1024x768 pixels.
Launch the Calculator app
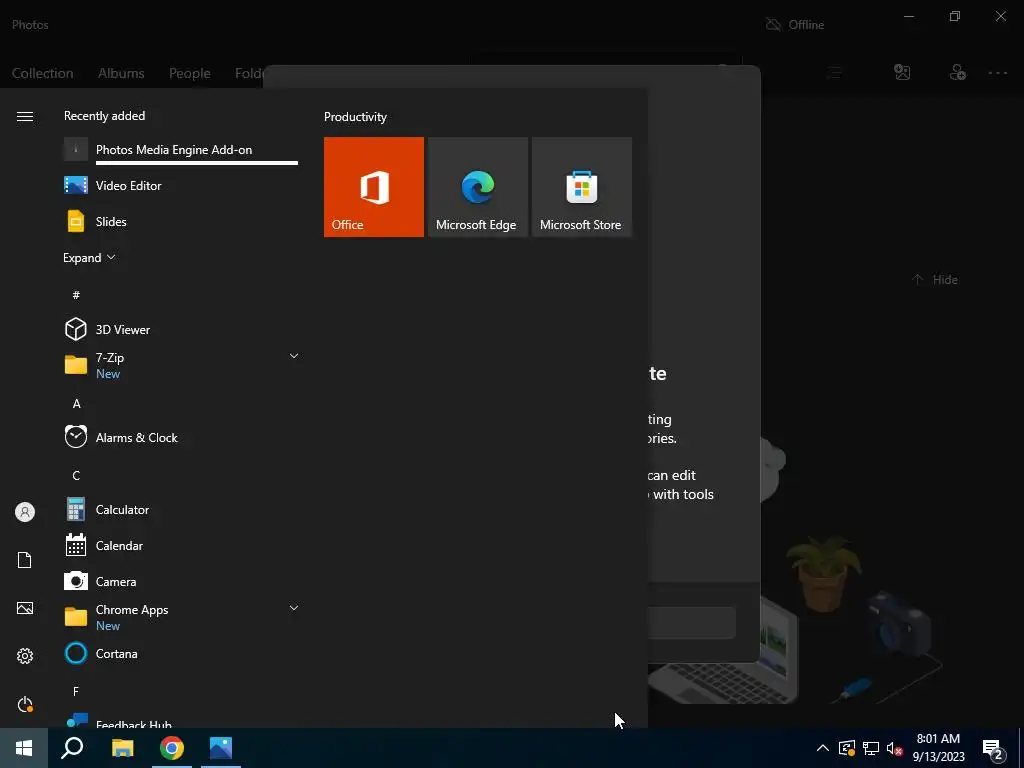coord(181,509)
